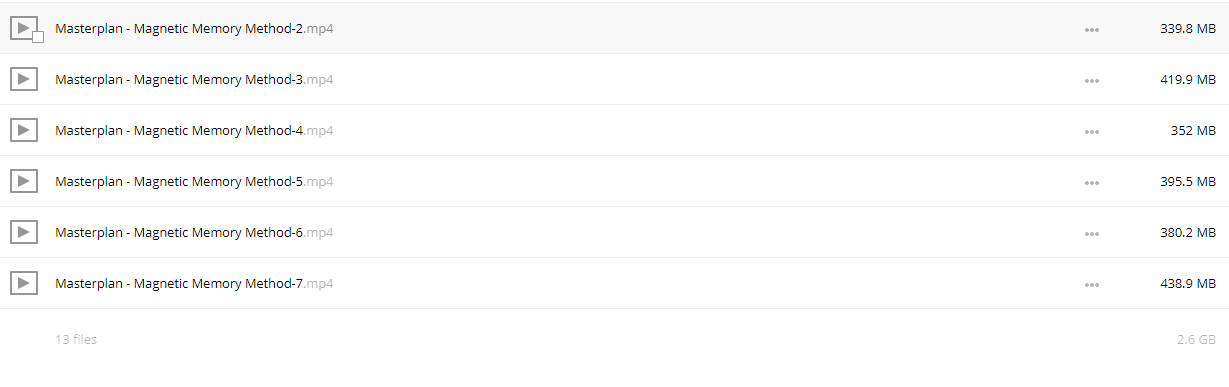Tick the checkbox on Magnetic Memory Method-2 row
This screenshot has height=387, width=1229.
click(x=38, y=37)
